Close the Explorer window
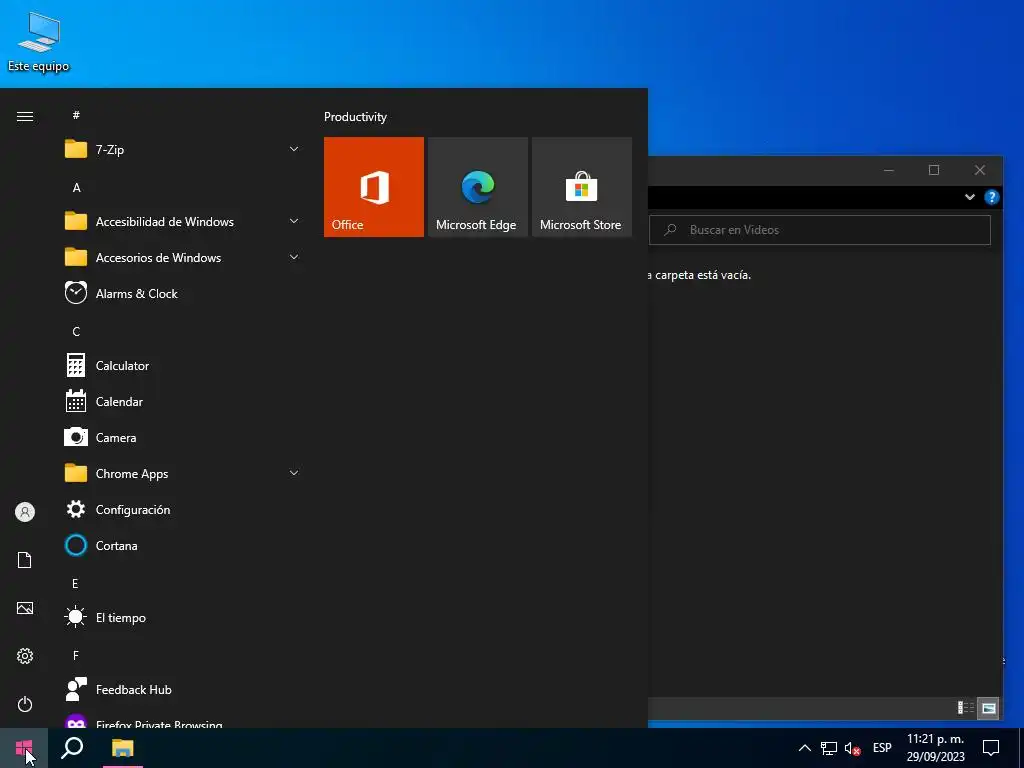 (x=980, y=170)
